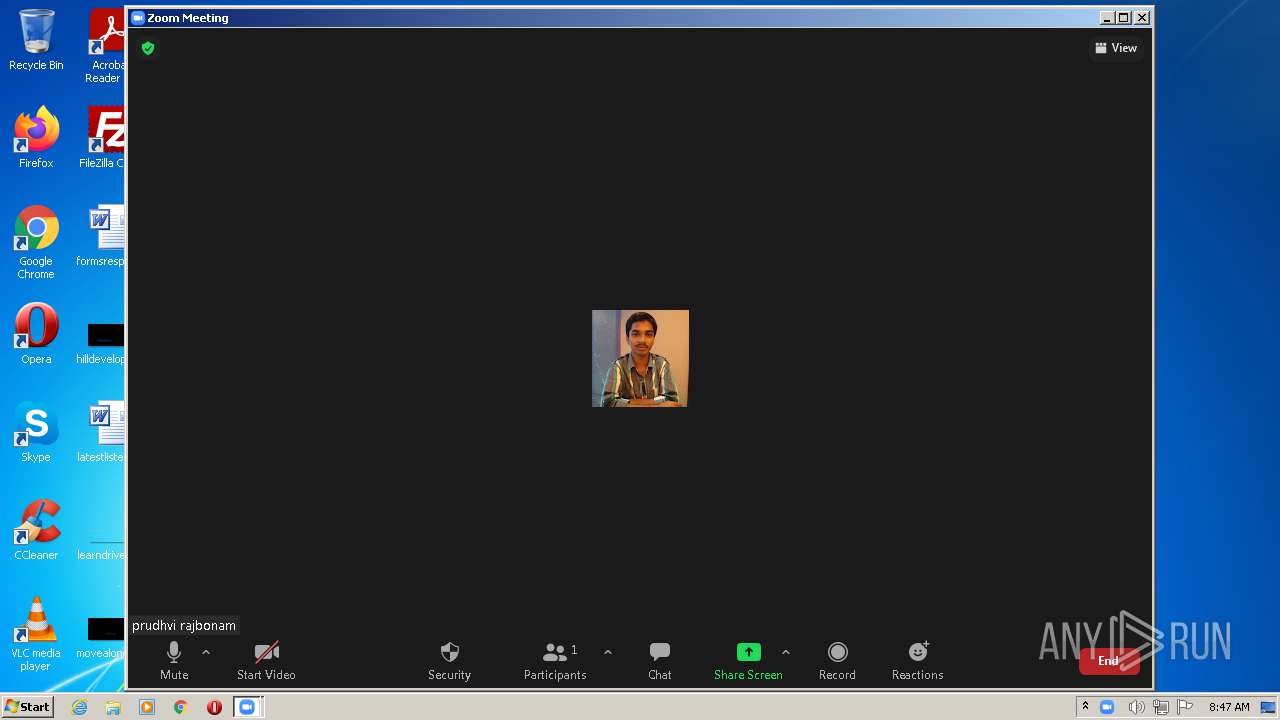The height and width of the screenshot is (720, 1280).
Task: Select Zoom window button in taskbar
Action: [x=247, y=707]
